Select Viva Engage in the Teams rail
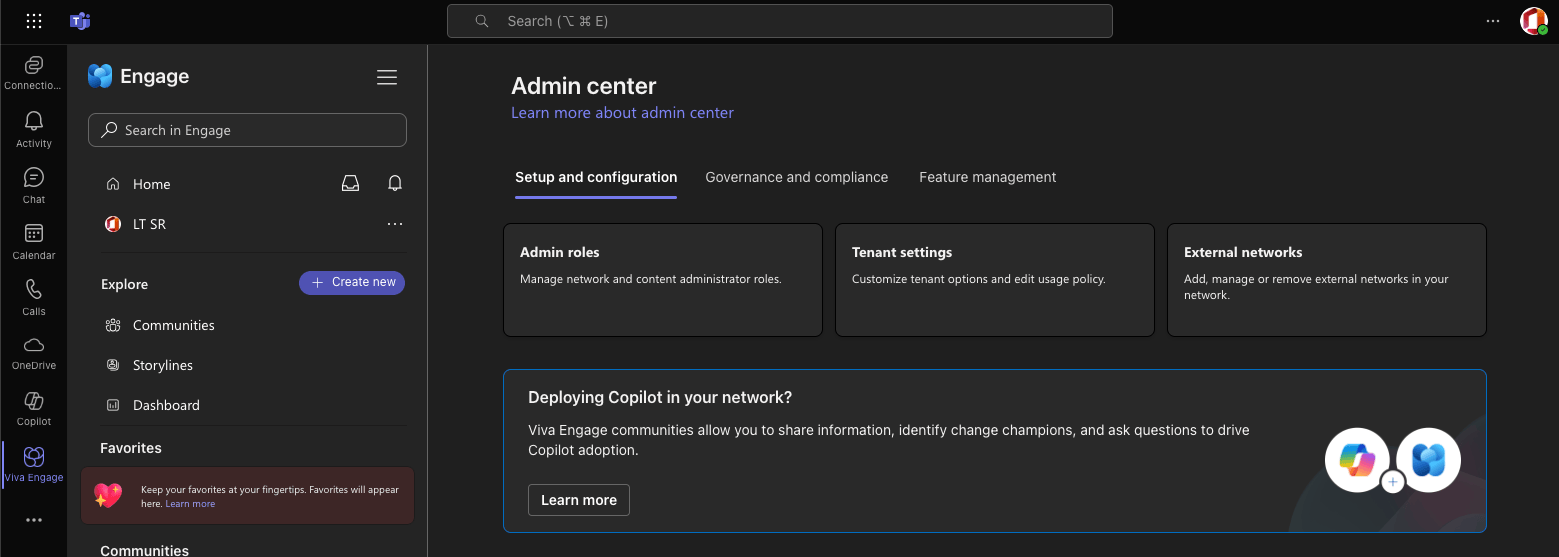Viewport: 1559px width, 557px height. point(33,465)
